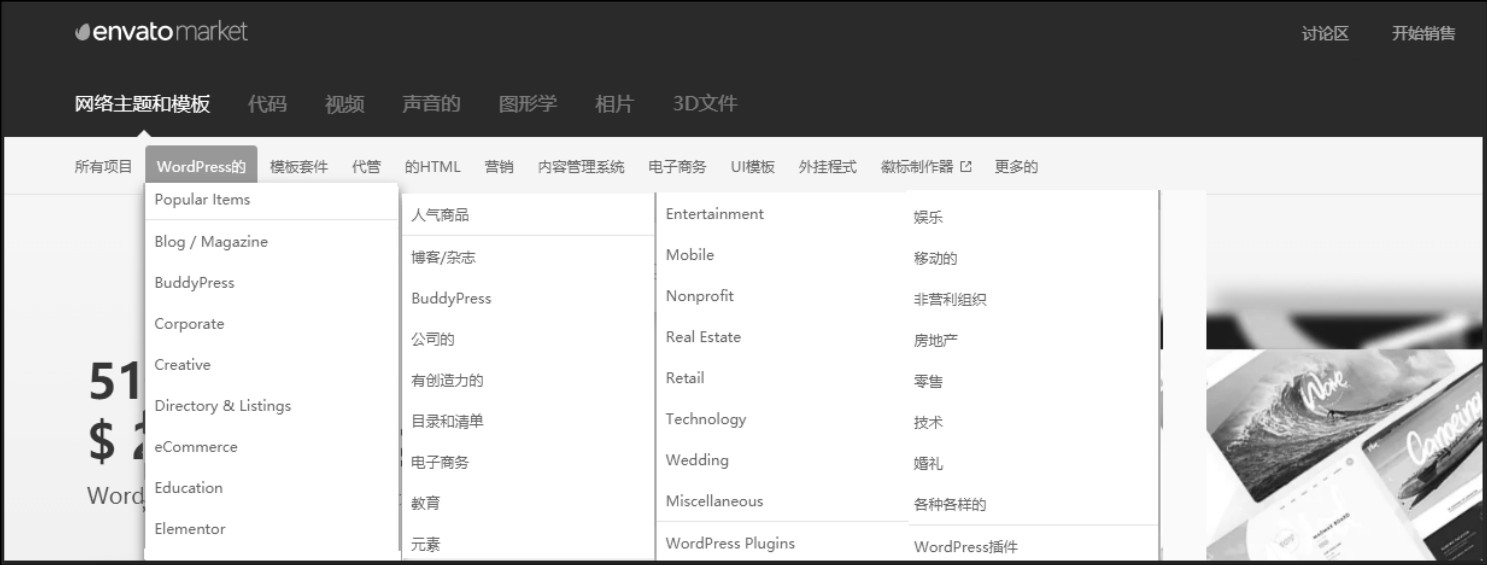This screenshot has height=565, width=1487.
Task: Select the Wedding entry
Action: pos(697,460)
